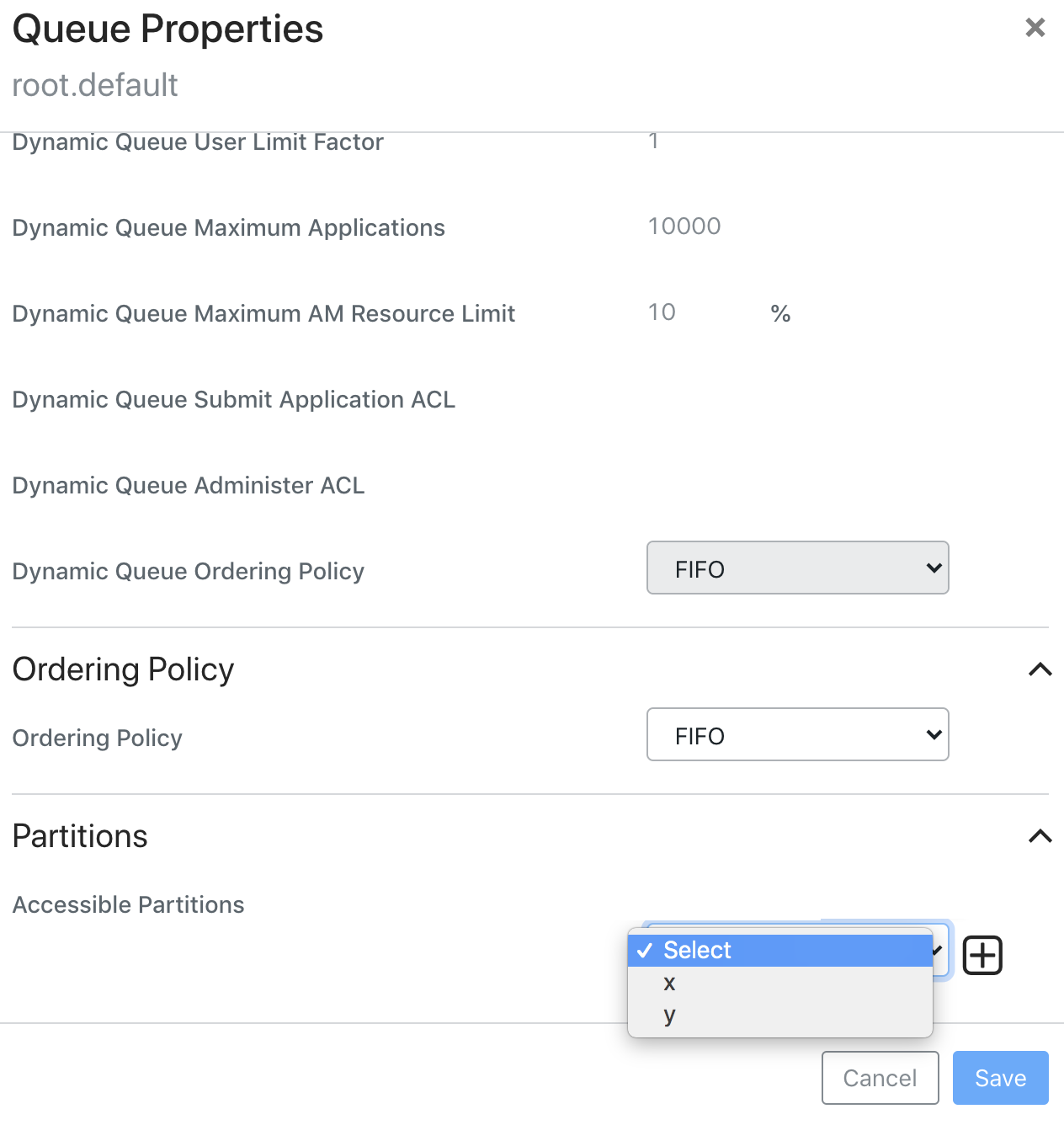Click the Maximum Applications value 10000
The width and height of the screenshot is (1064, 1125).
click(684, 227)
